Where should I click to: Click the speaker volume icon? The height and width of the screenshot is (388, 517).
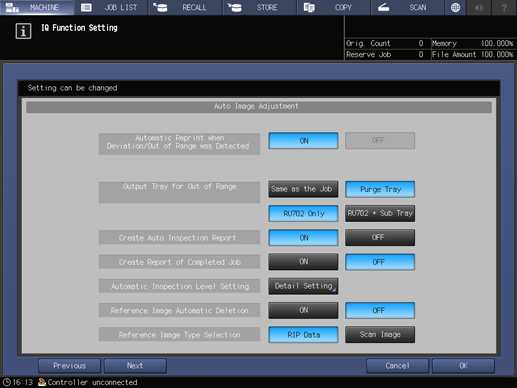[479, 7]
